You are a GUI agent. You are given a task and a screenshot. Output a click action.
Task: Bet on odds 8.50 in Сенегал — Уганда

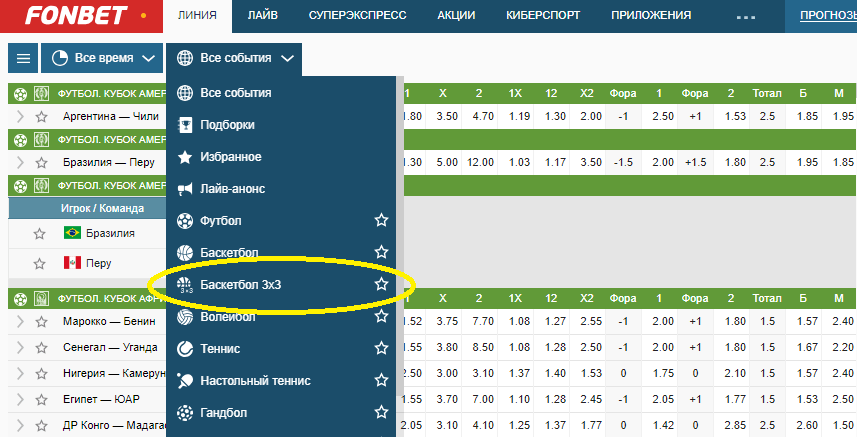point(483,347)
